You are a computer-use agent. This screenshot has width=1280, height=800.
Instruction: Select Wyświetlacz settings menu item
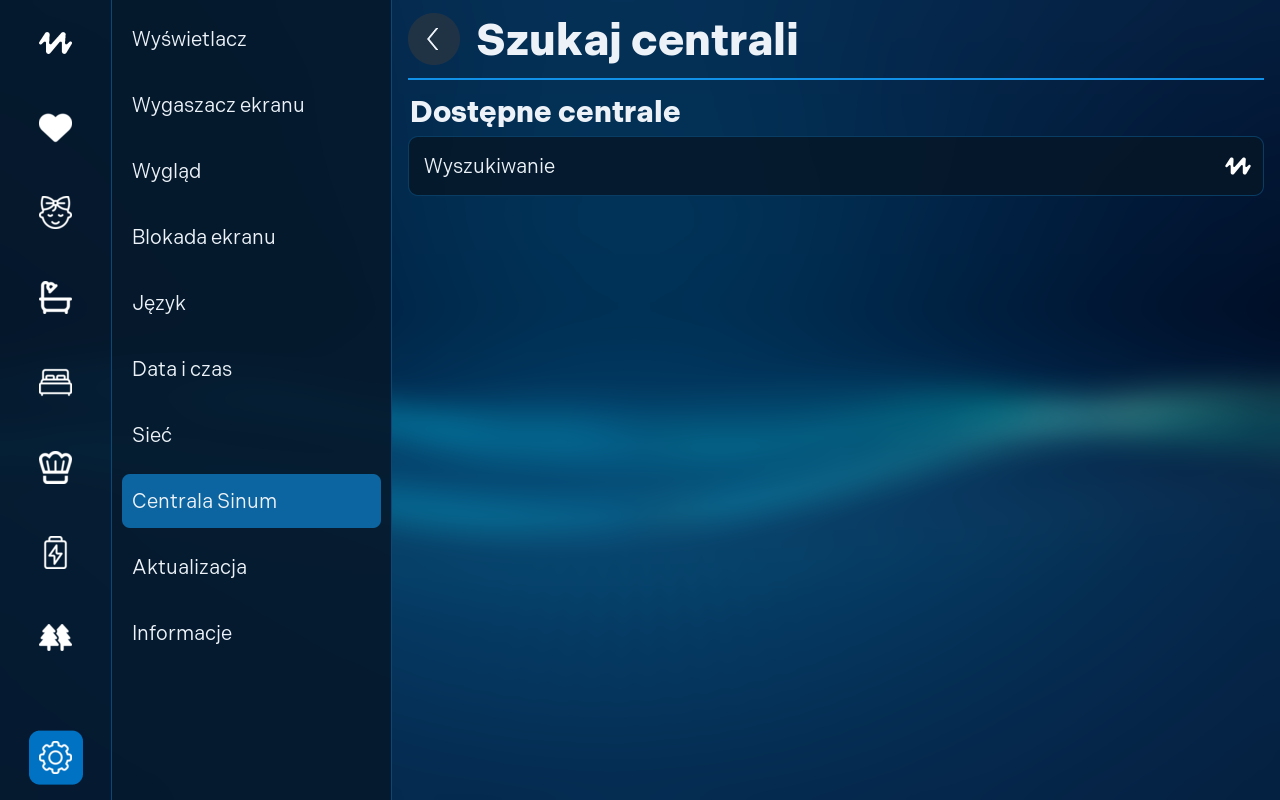click(251, 39)
